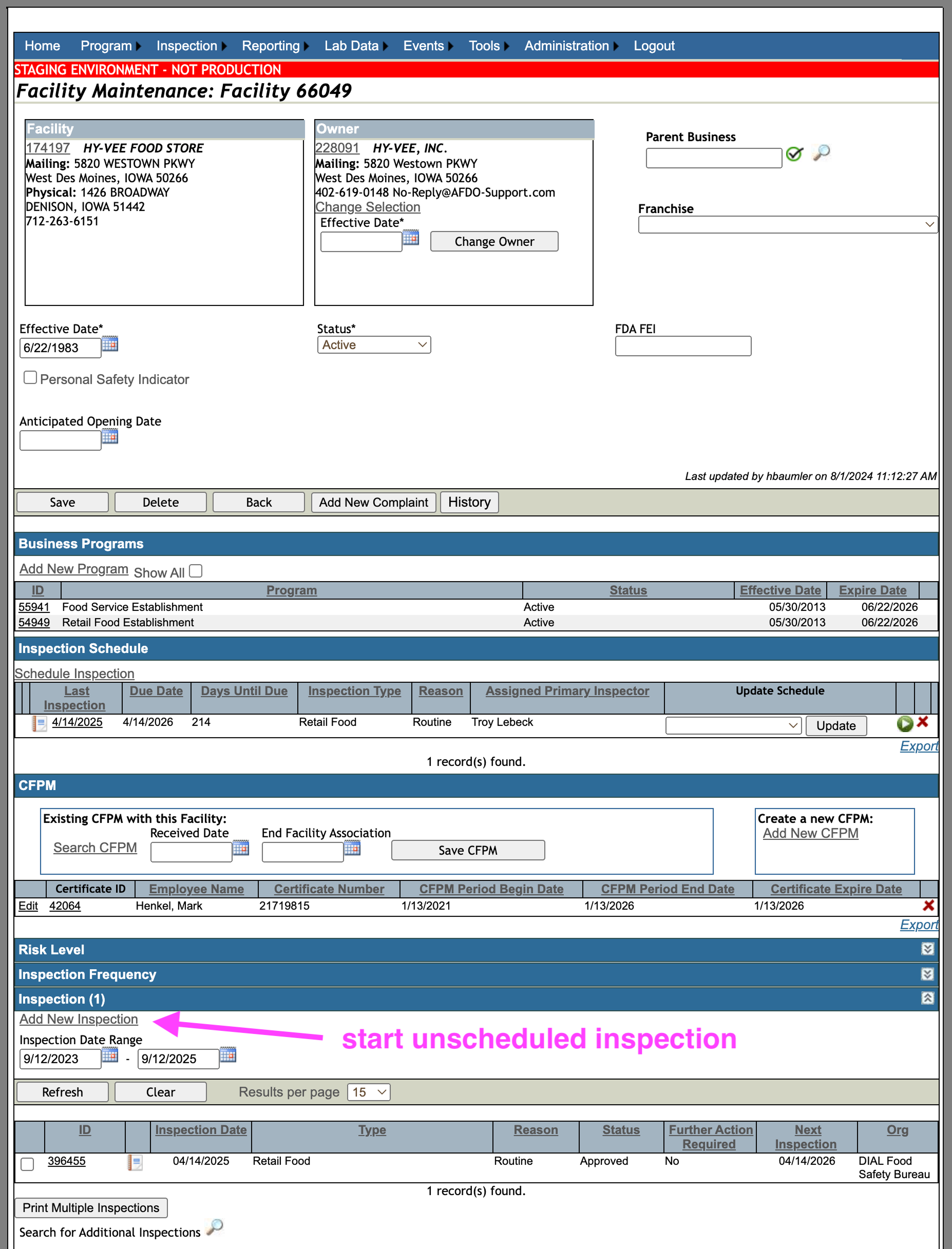Open the Status dropdown showing Active
This screenshot has width=952, height=1249.
tap(374, 345)
